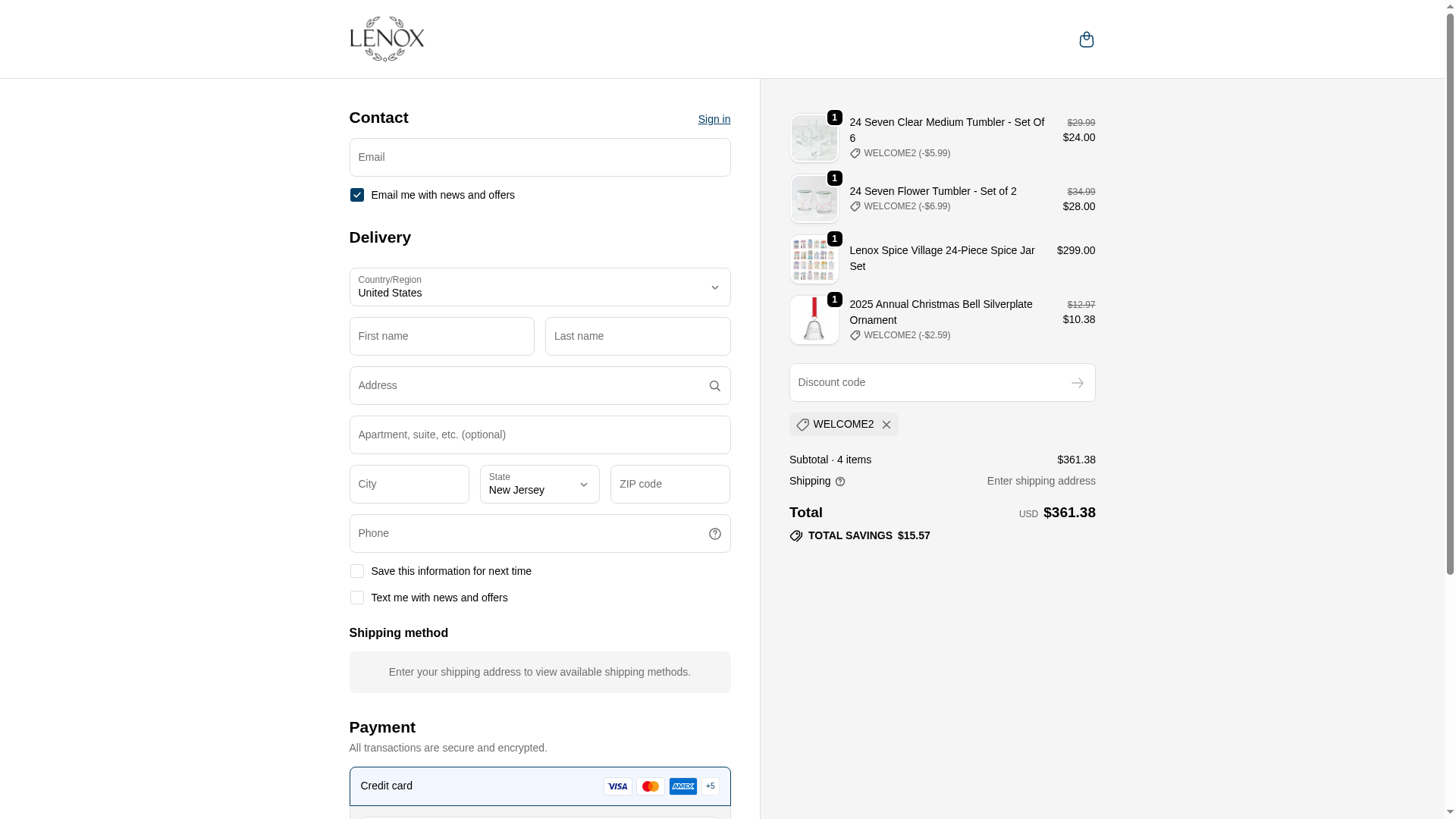This screenshot has width=1456, height=819.
Task: Click the Lenox logo
Action: [x=387, y=39]
